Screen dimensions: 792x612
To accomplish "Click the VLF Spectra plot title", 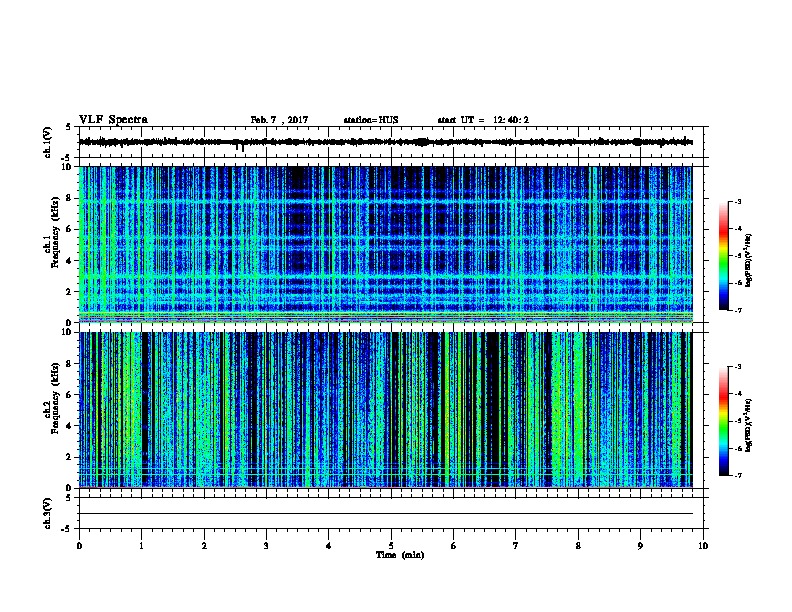I will pos(113,120).
